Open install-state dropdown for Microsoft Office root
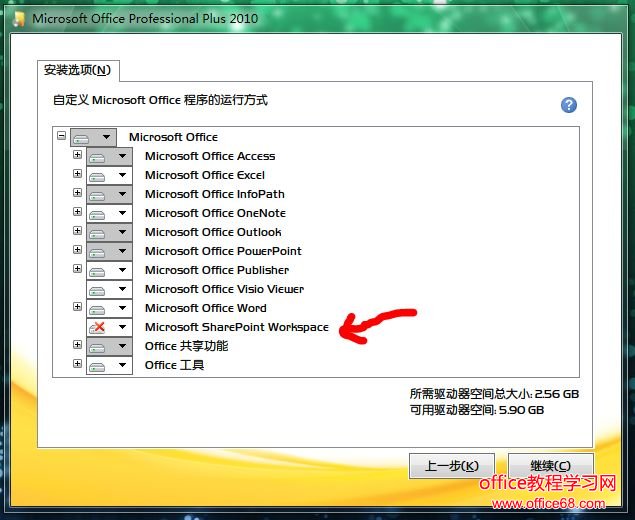This screenshot has width=635, height=520. [x=93, y=137]
